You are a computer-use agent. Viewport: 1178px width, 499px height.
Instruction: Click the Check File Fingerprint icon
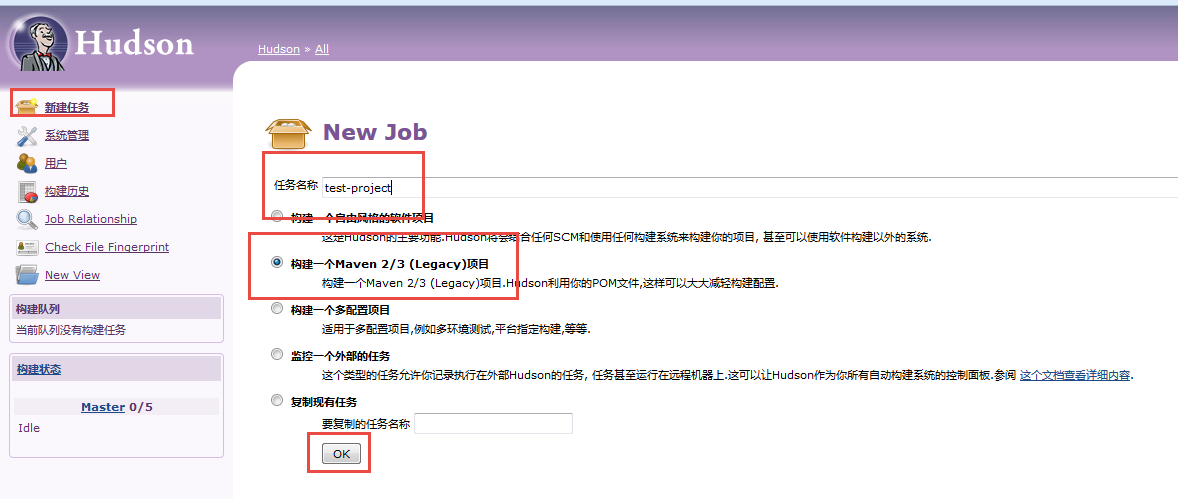tap(27, 247)
